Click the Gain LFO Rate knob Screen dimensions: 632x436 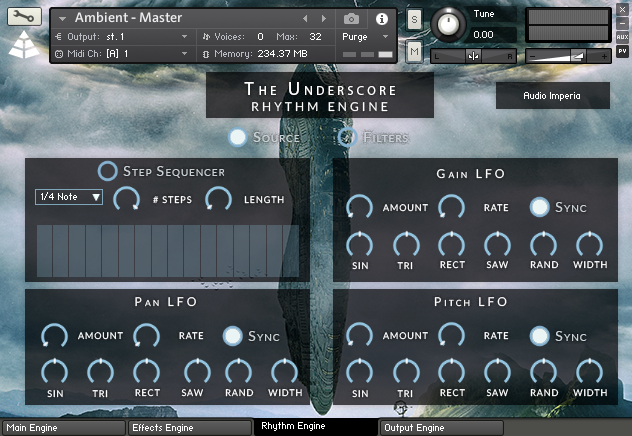tap(452, 207)
